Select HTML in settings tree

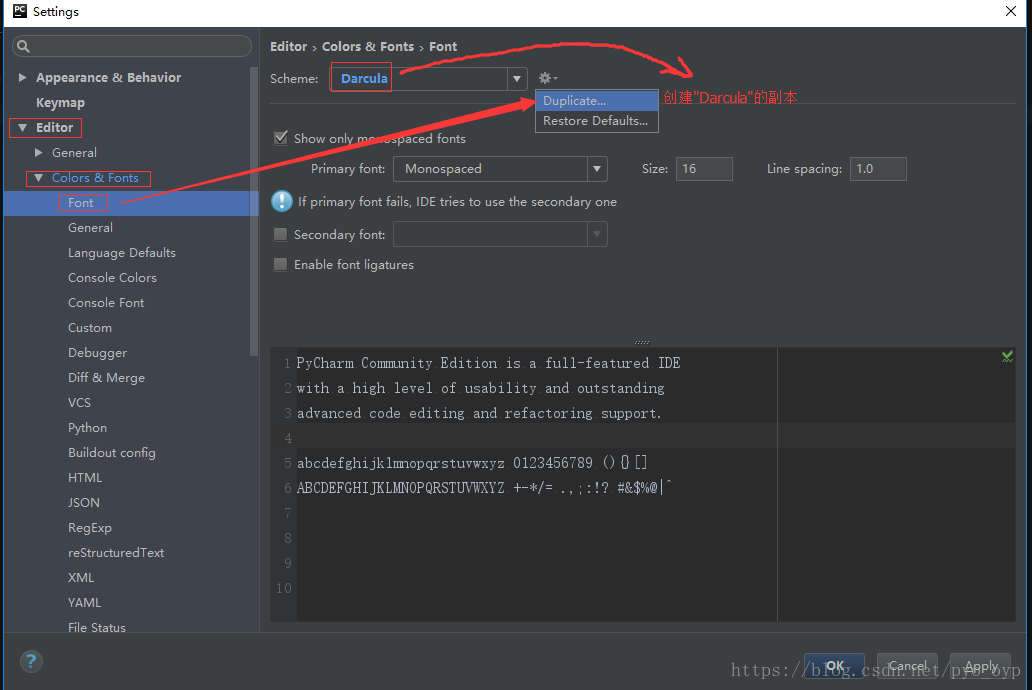(x=85, y=478)
